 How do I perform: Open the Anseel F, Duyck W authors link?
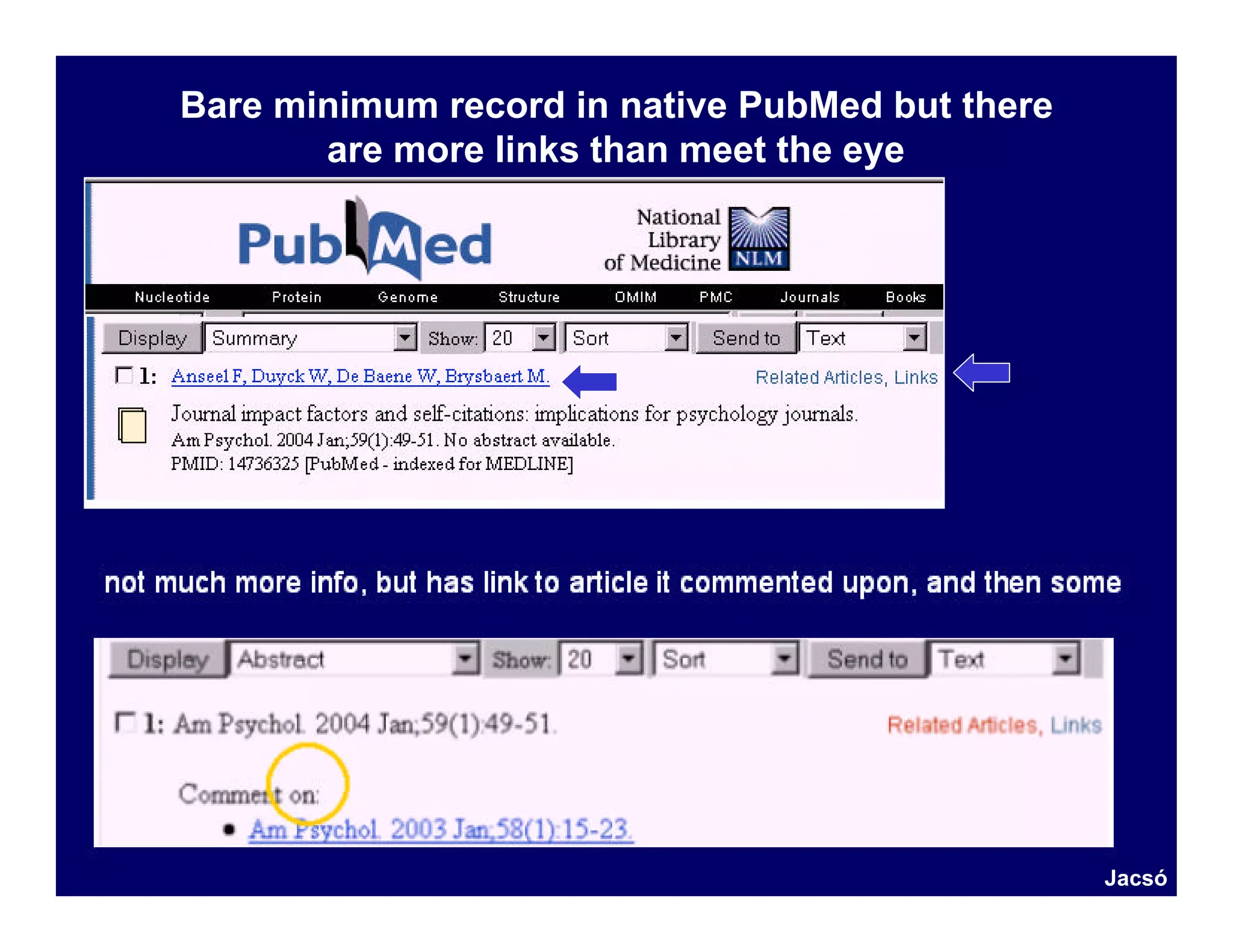tap(360, 376)
